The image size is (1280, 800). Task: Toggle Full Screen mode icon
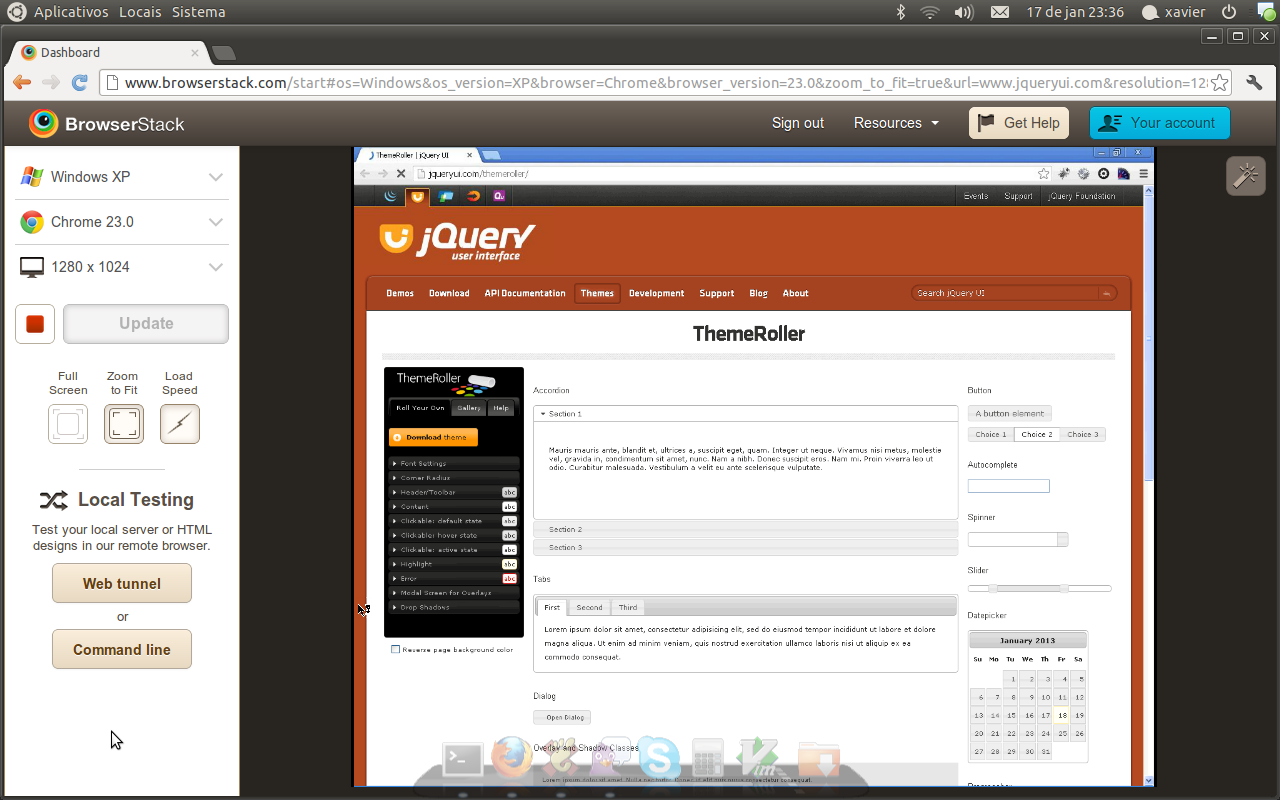coord(68,424)
